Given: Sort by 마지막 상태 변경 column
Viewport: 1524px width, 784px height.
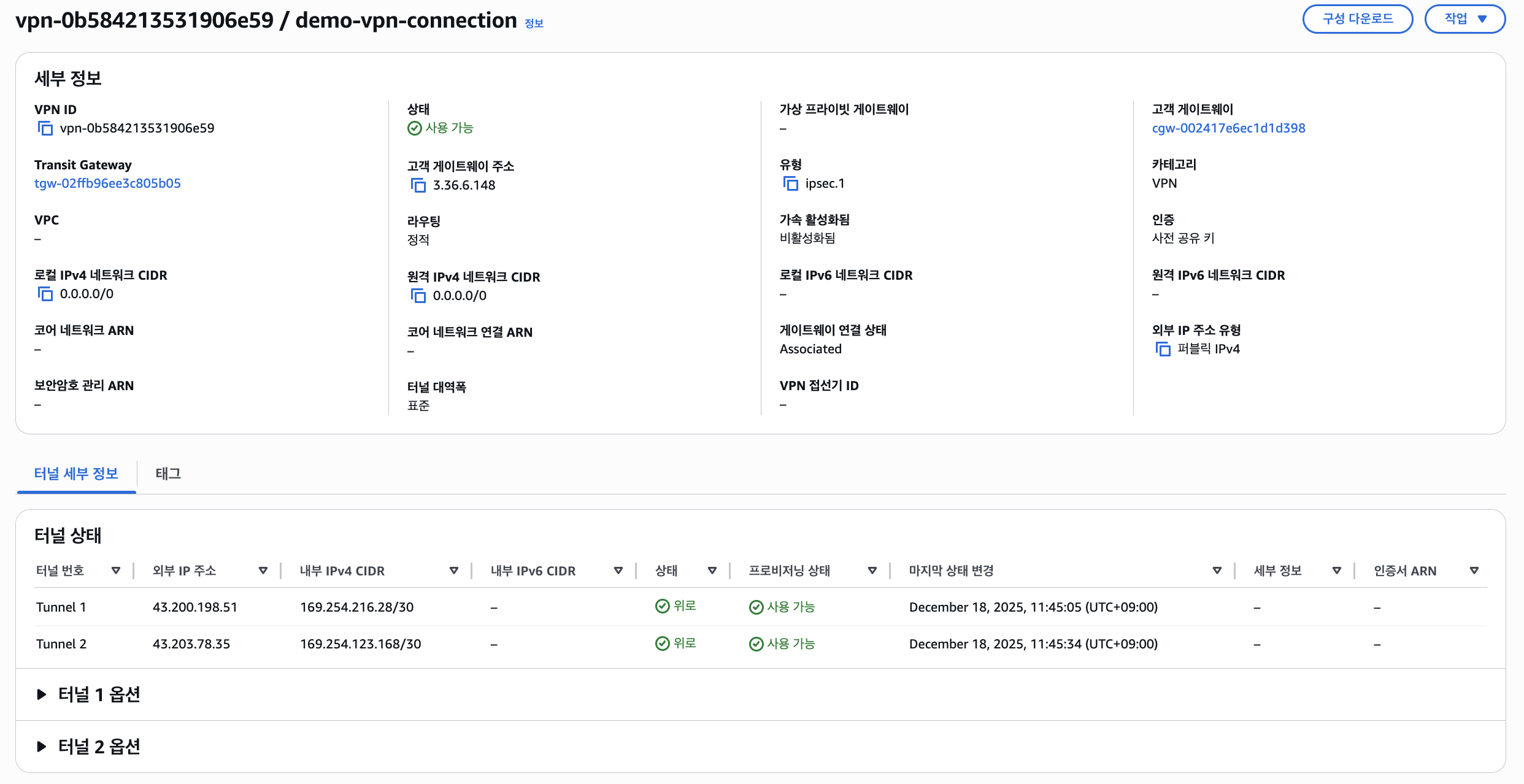Looking at the screenshot, I should tap(1217, 571).
